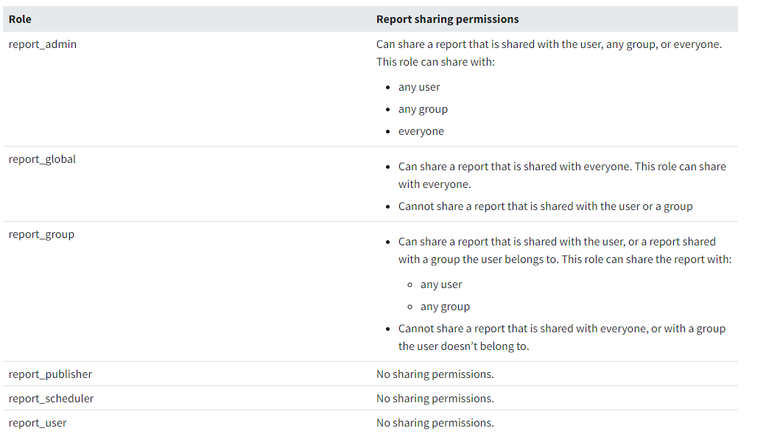766x437 pixels.
Task: Select the report_group role cell
Action: tap(41, 234)
